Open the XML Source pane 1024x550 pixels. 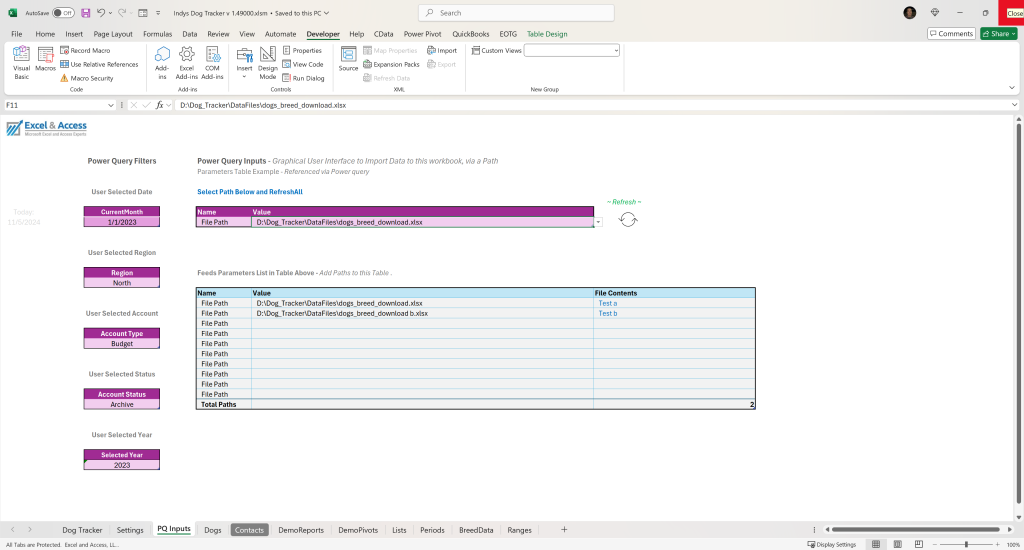click(x=348, y=59)
